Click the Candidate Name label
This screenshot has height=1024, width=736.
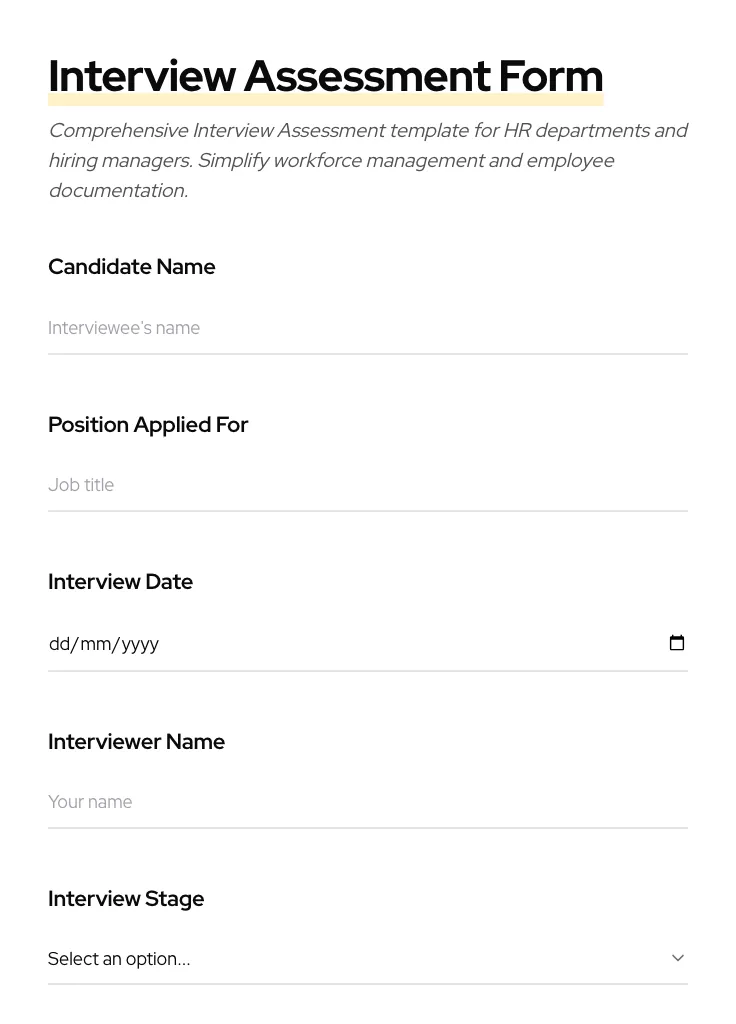point(131,267)
